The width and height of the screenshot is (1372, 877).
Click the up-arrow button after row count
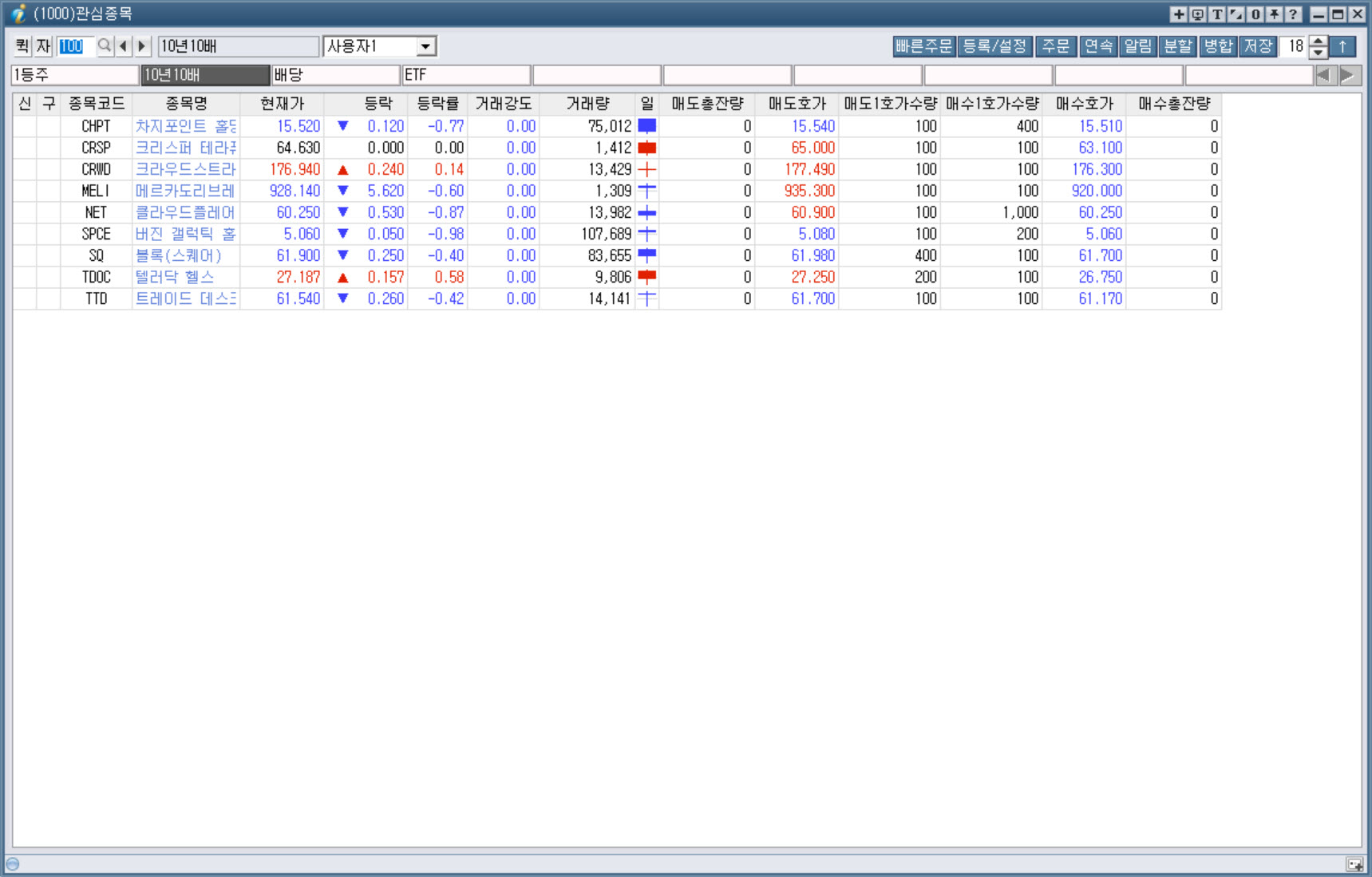(1343, 46)
